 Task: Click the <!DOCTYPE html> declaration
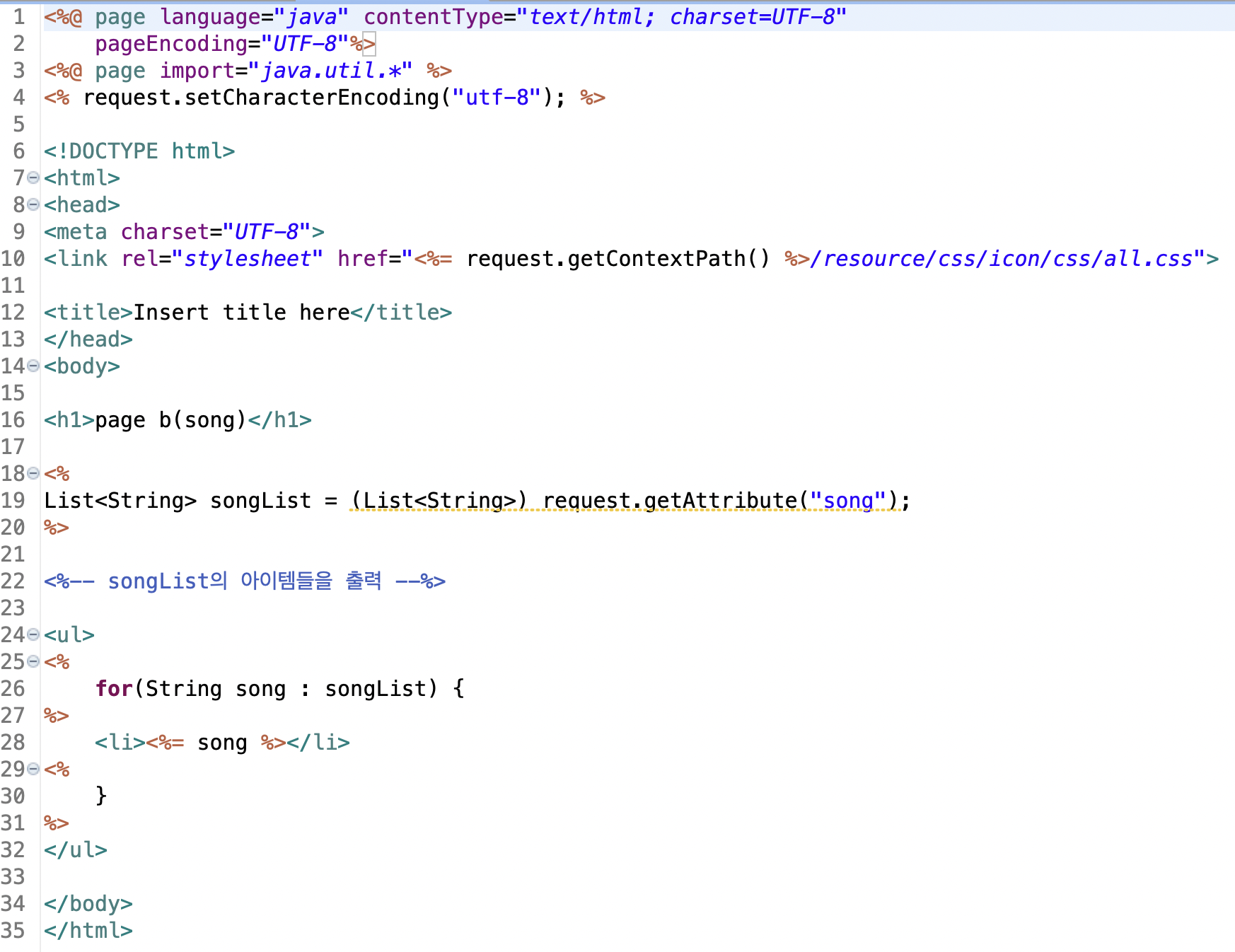(x=139, y=151)
